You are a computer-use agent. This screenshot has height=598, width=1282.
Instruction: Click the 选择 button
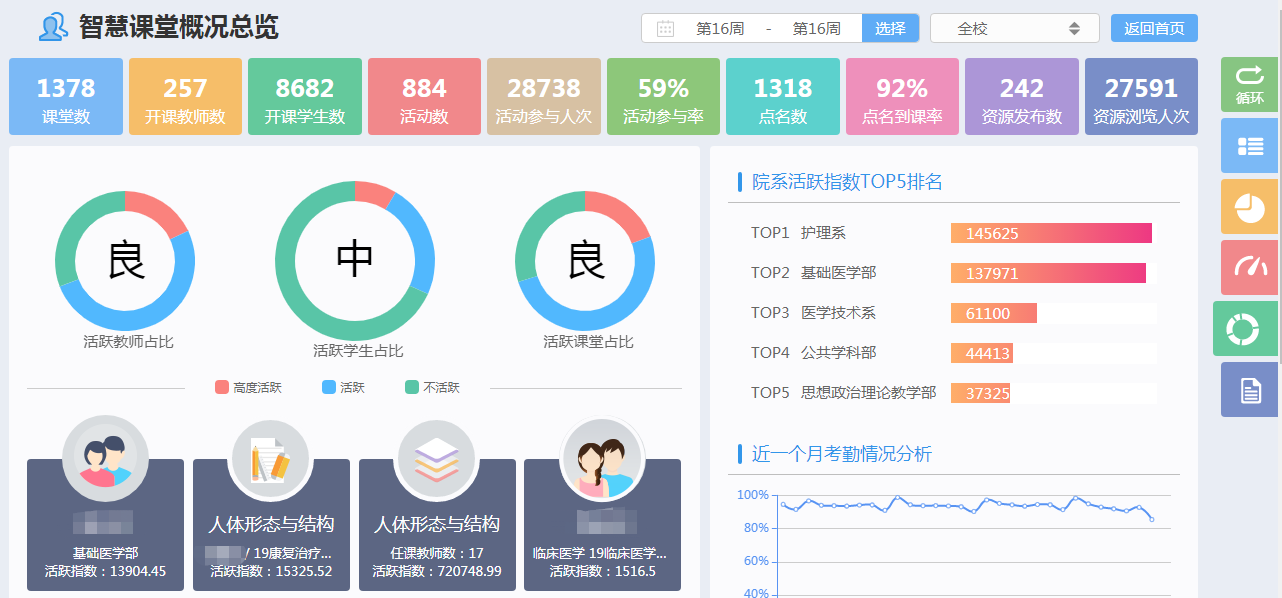point(890,29)
